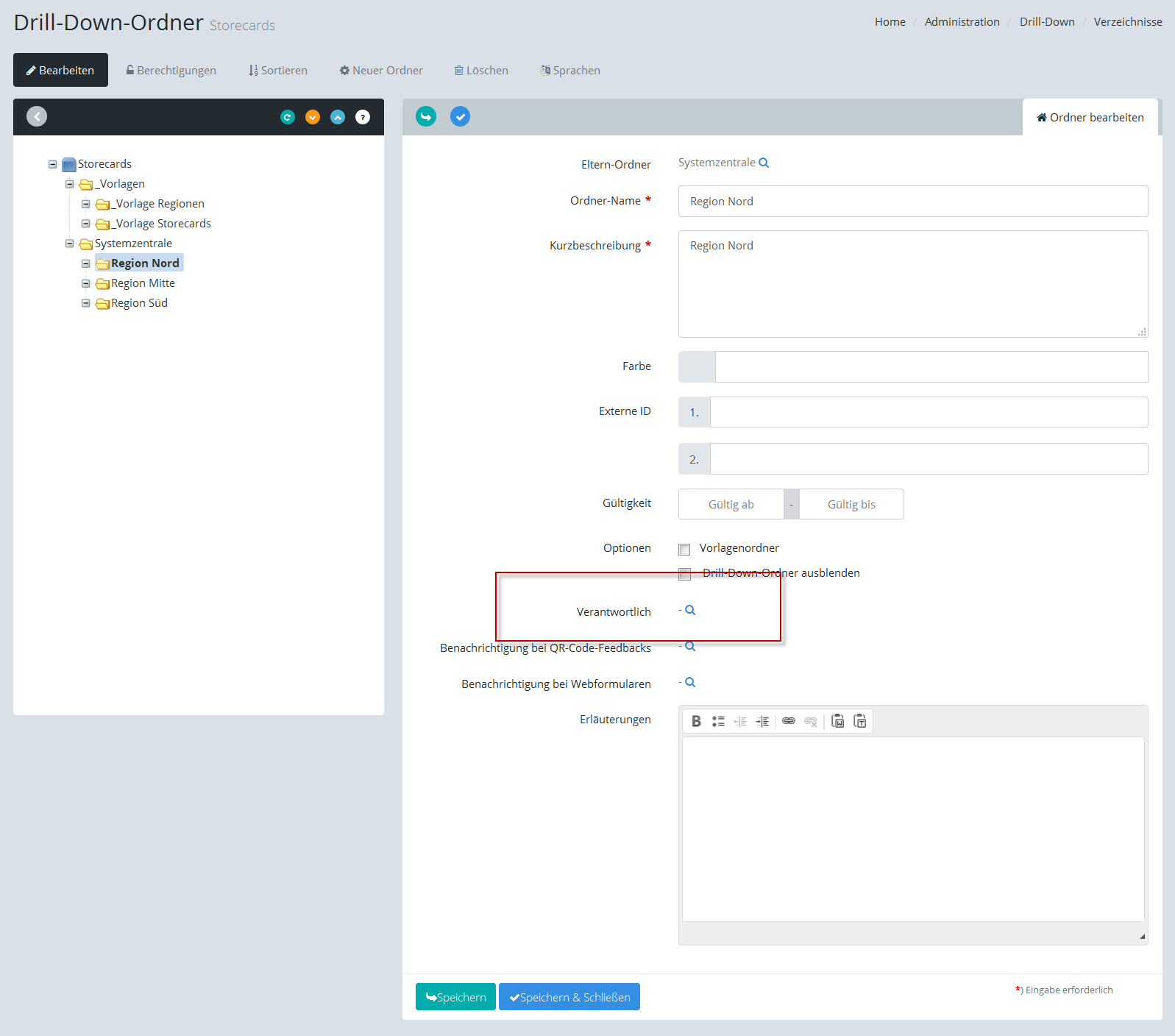The width and height of the screenshot is (1175, 1036).
Task: Open the Berechtigungen tab
Action: click(x=171, y=71)
